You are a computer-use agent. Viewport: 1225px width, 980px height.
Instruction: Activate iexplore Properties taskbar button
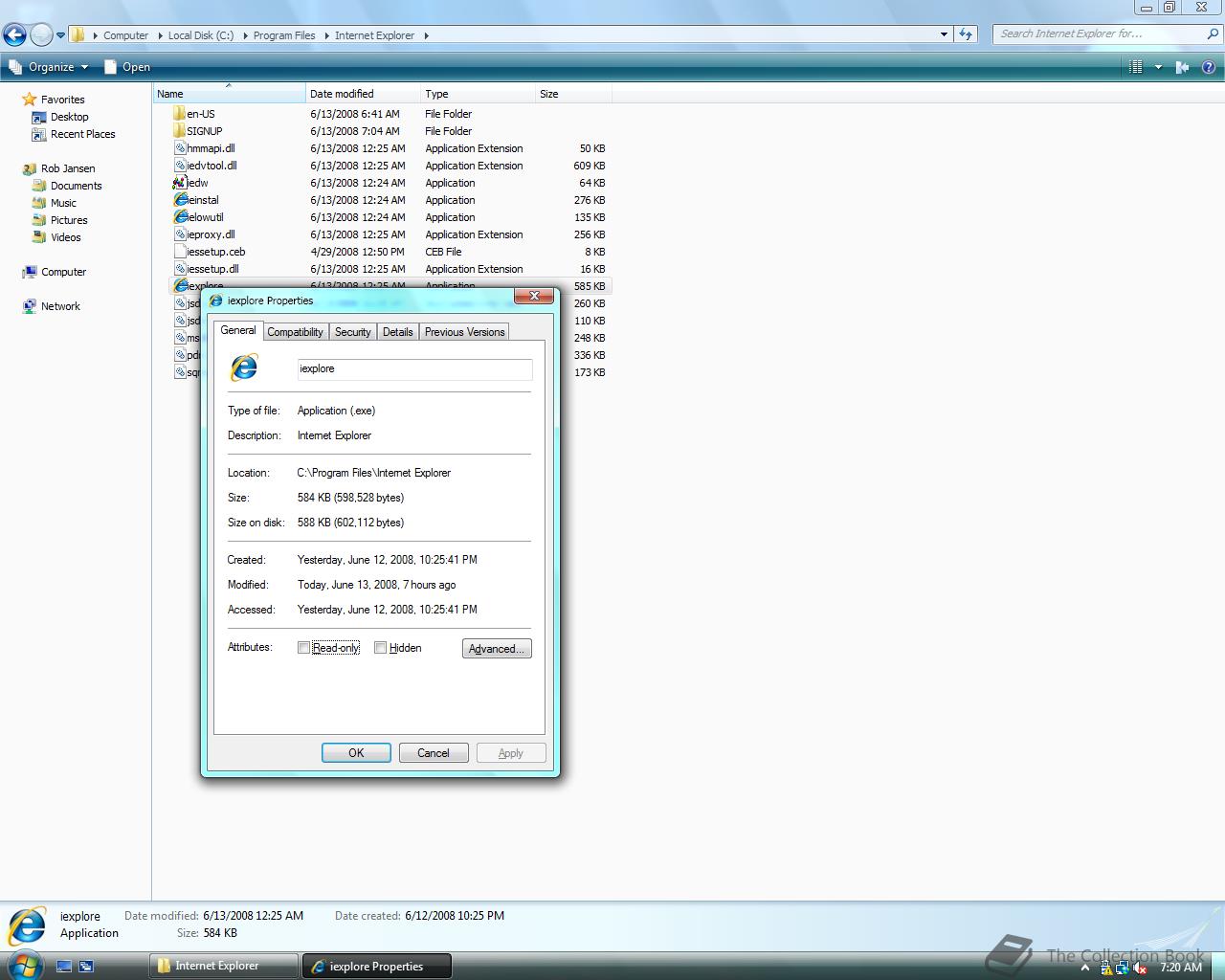point(376,966)
